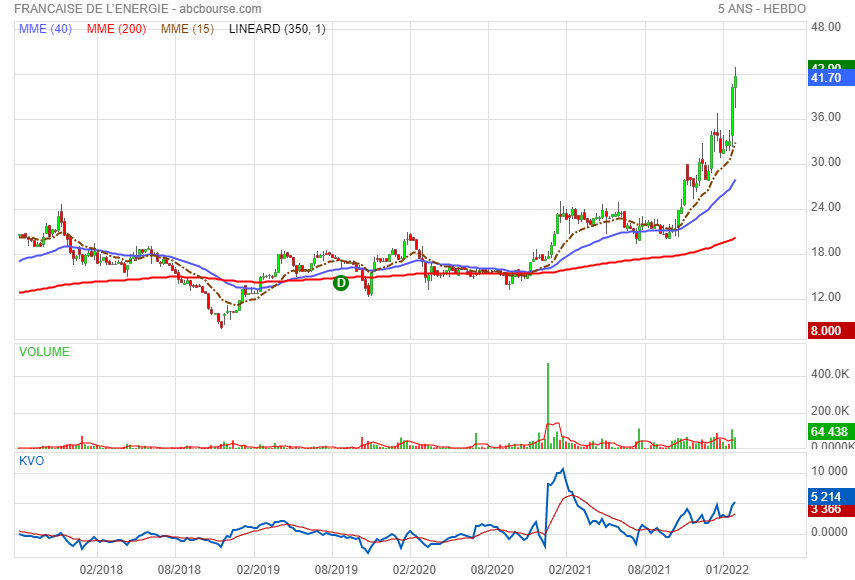
Task: Click the blue KVO value 5 214
Action: (x=831, y=497)
